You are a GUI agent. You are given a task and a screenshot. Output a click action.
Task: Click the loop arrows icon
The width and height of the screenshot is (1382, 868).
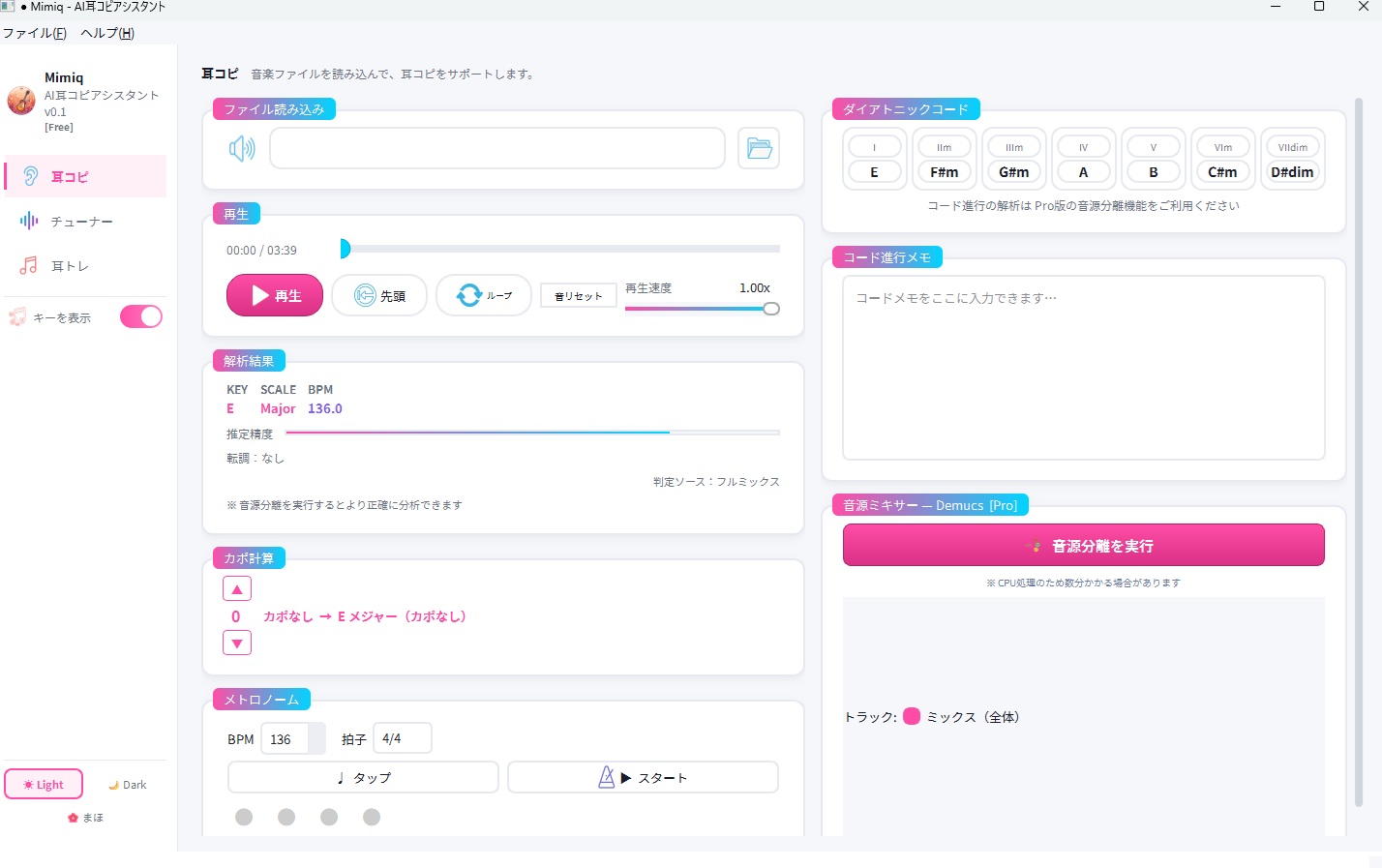[x=469, y=295]
